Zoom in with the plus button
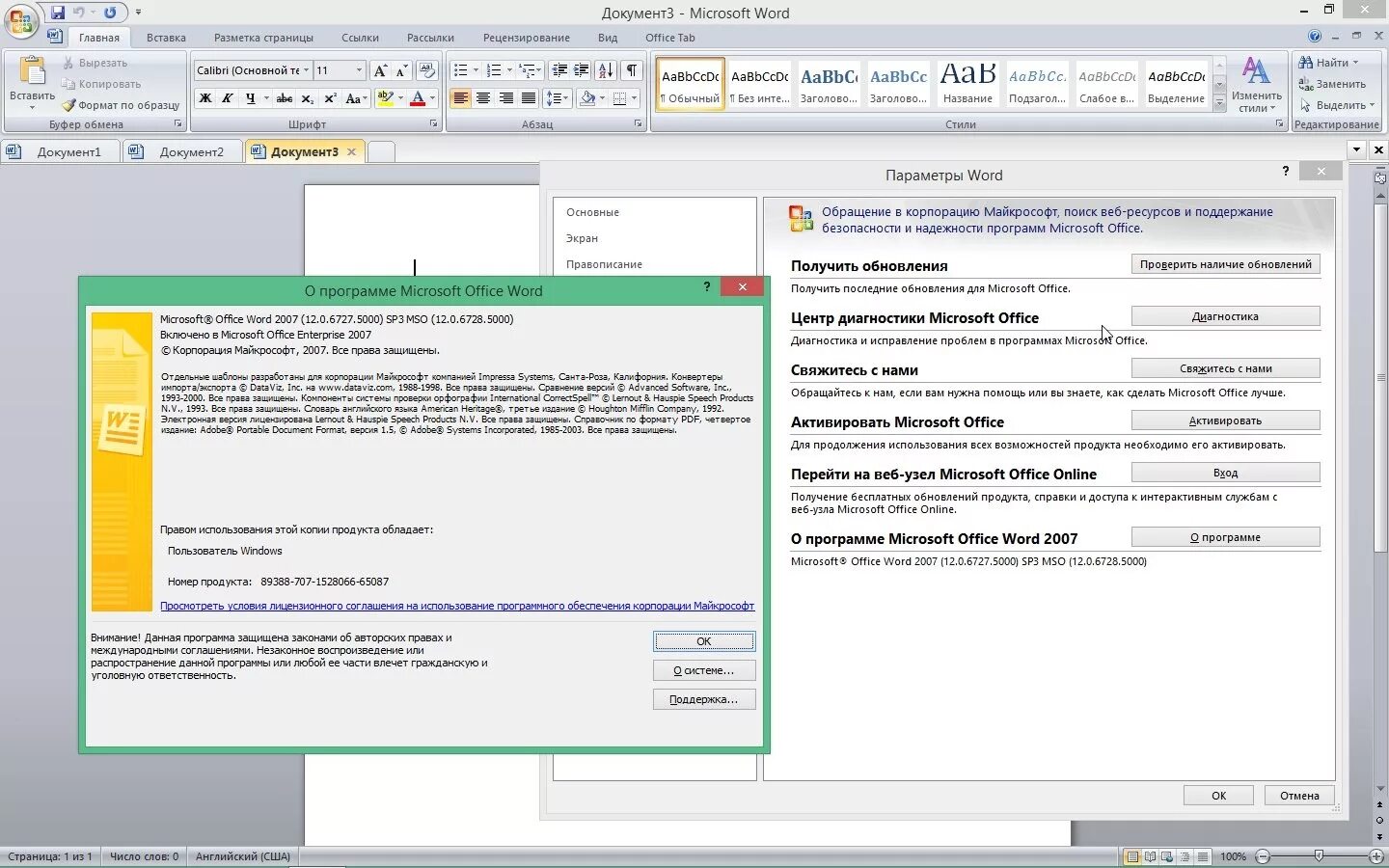The image size is (1389, 868). (x=1376, y=856)
